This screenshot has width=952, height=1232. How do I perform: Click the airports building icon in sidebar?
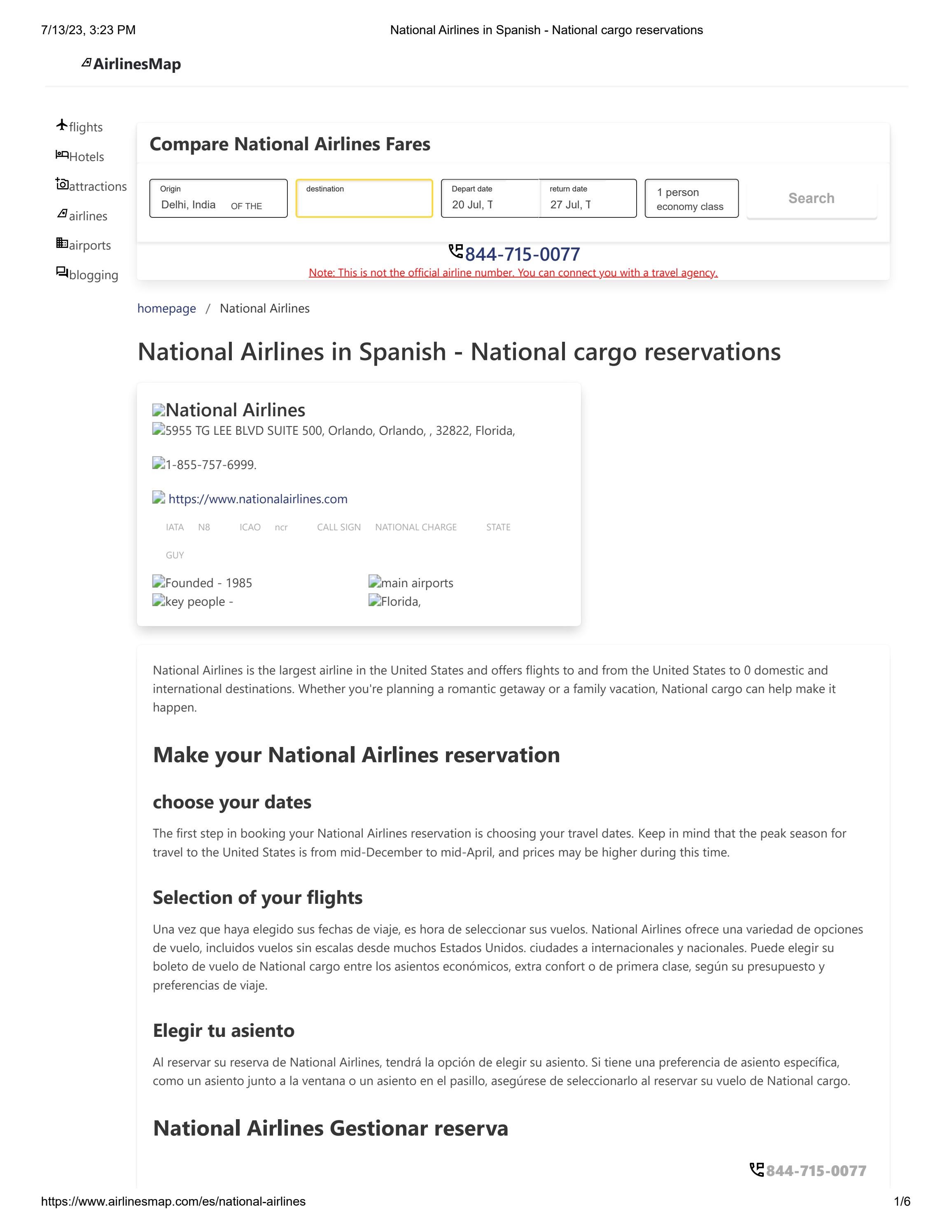(x=62, y=243)
